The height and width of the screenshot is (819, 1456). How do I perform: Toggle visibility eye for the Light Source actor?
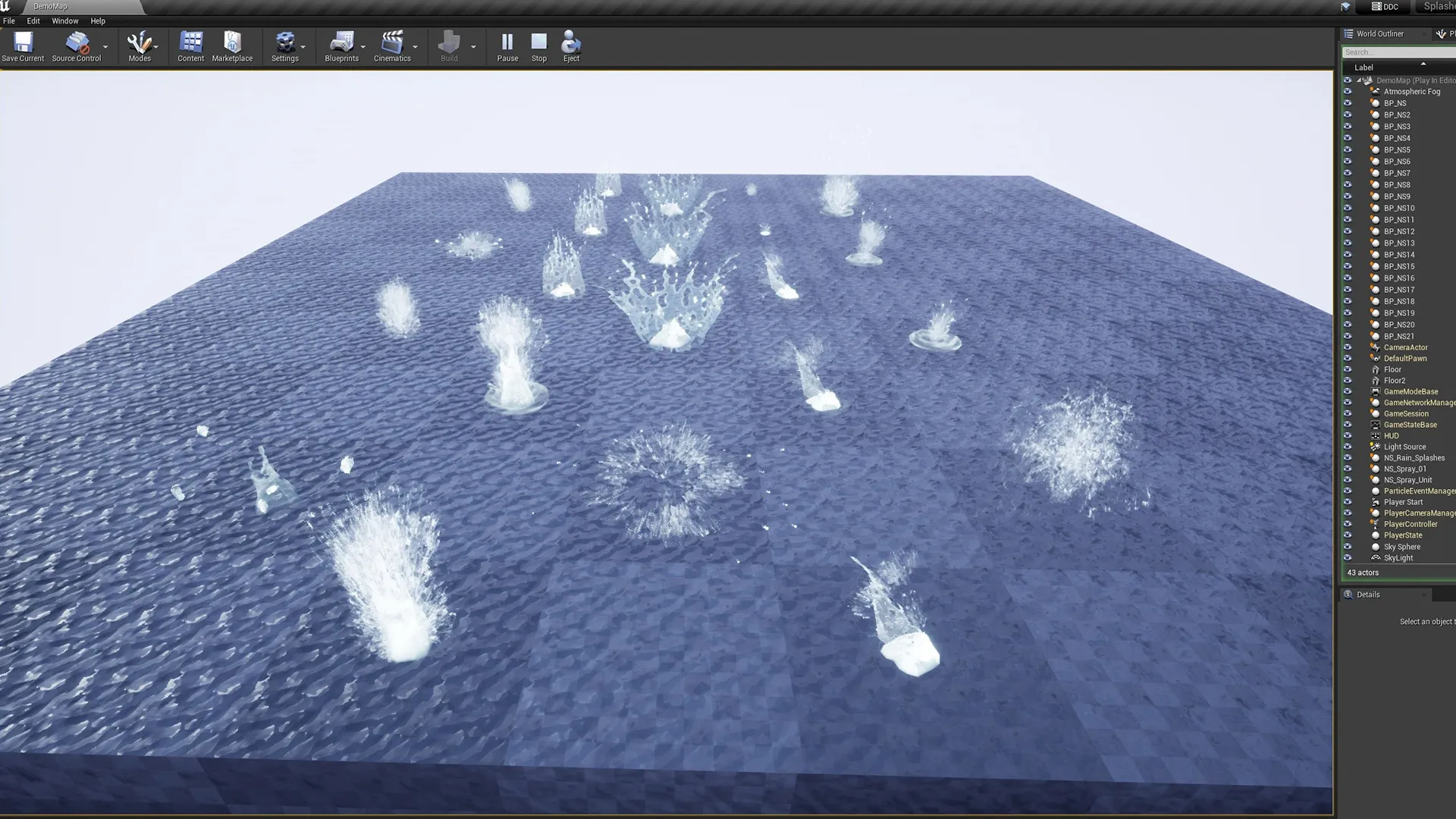point(1348,447)
